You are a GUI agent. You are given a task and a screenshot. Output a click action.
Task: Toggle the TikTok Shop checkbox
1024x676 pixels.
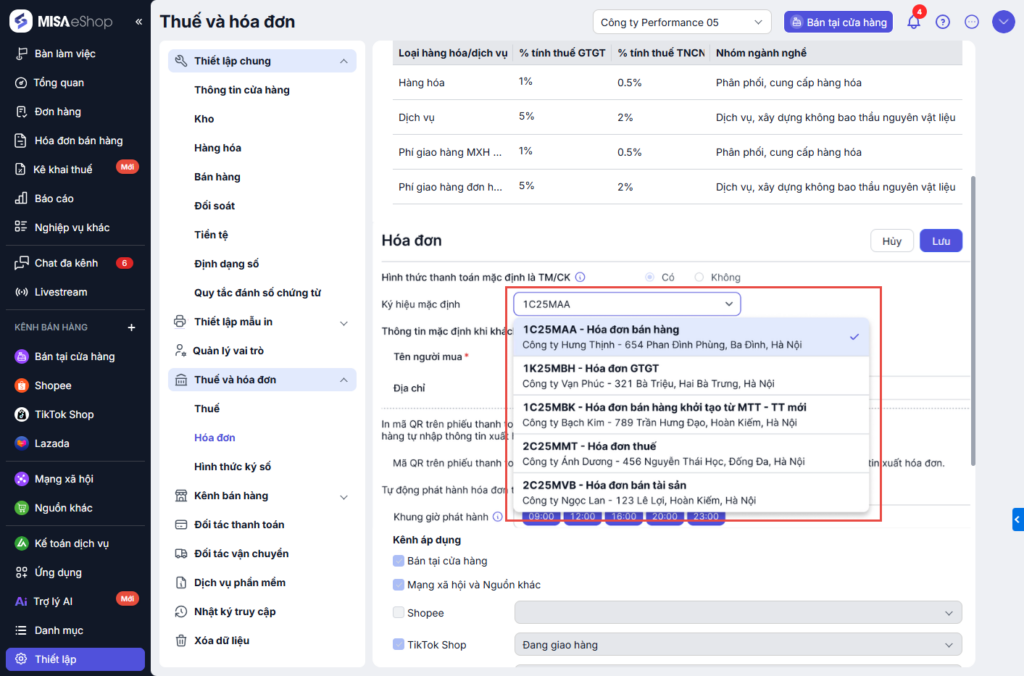point(398,645)
